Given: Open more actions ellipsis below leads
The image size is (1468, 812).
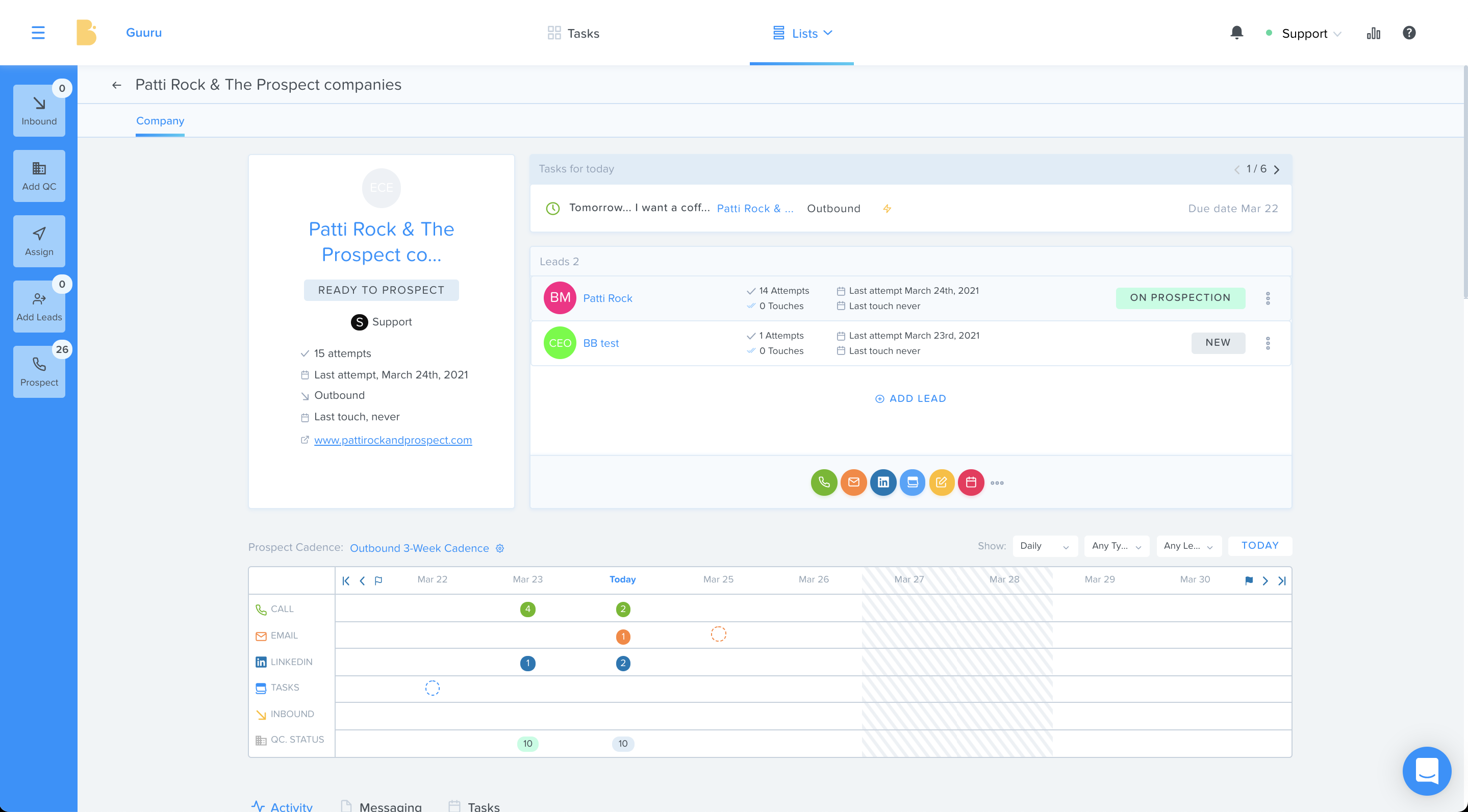Looking at the screenshot, I should [997, 483].
